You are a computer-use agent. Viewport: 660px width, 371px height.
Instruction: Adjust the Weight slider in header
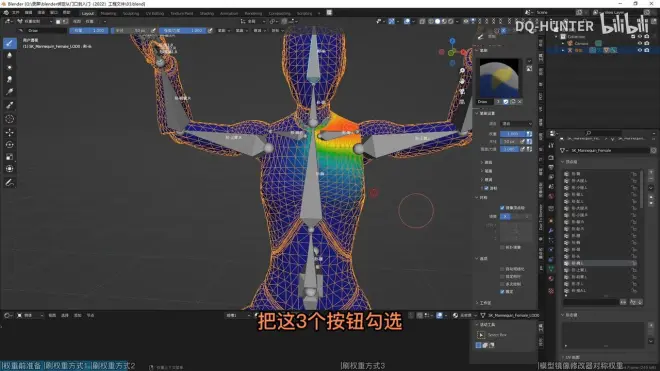88,30
